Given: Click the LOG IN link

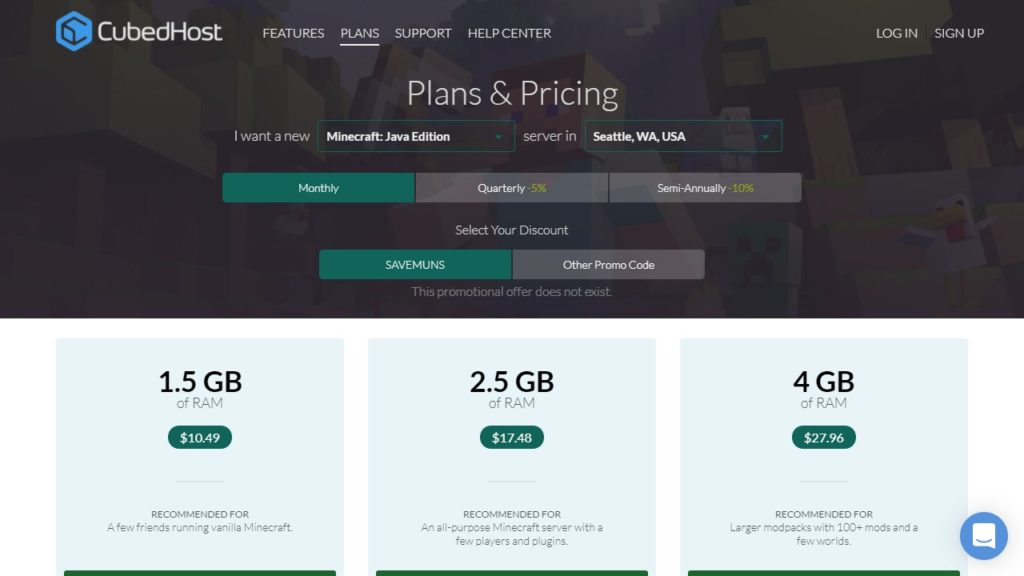Looking at the screenshot, I should point(897,33).
